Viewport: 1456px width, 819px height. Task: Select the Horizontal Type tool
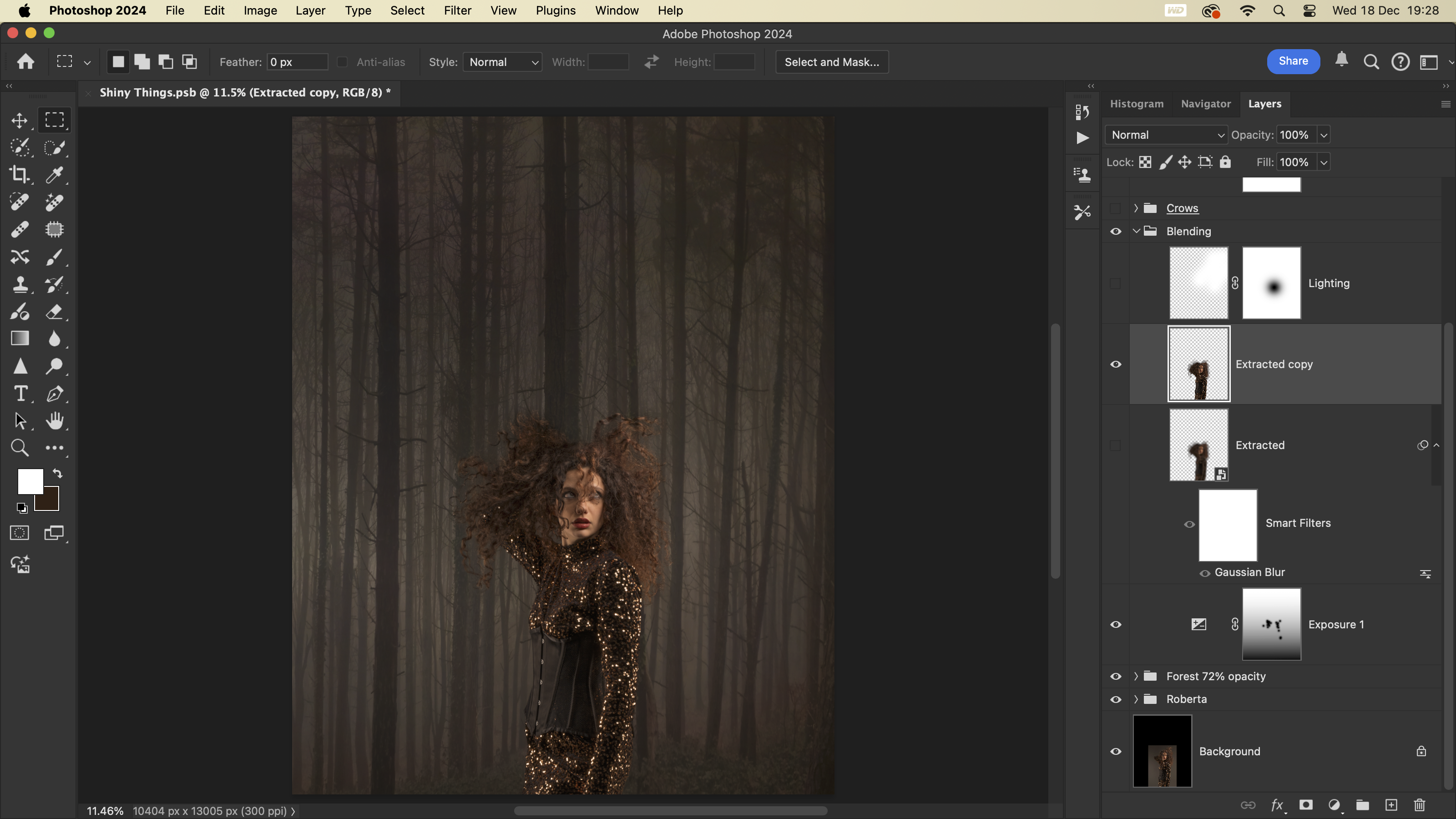(20, 394)
